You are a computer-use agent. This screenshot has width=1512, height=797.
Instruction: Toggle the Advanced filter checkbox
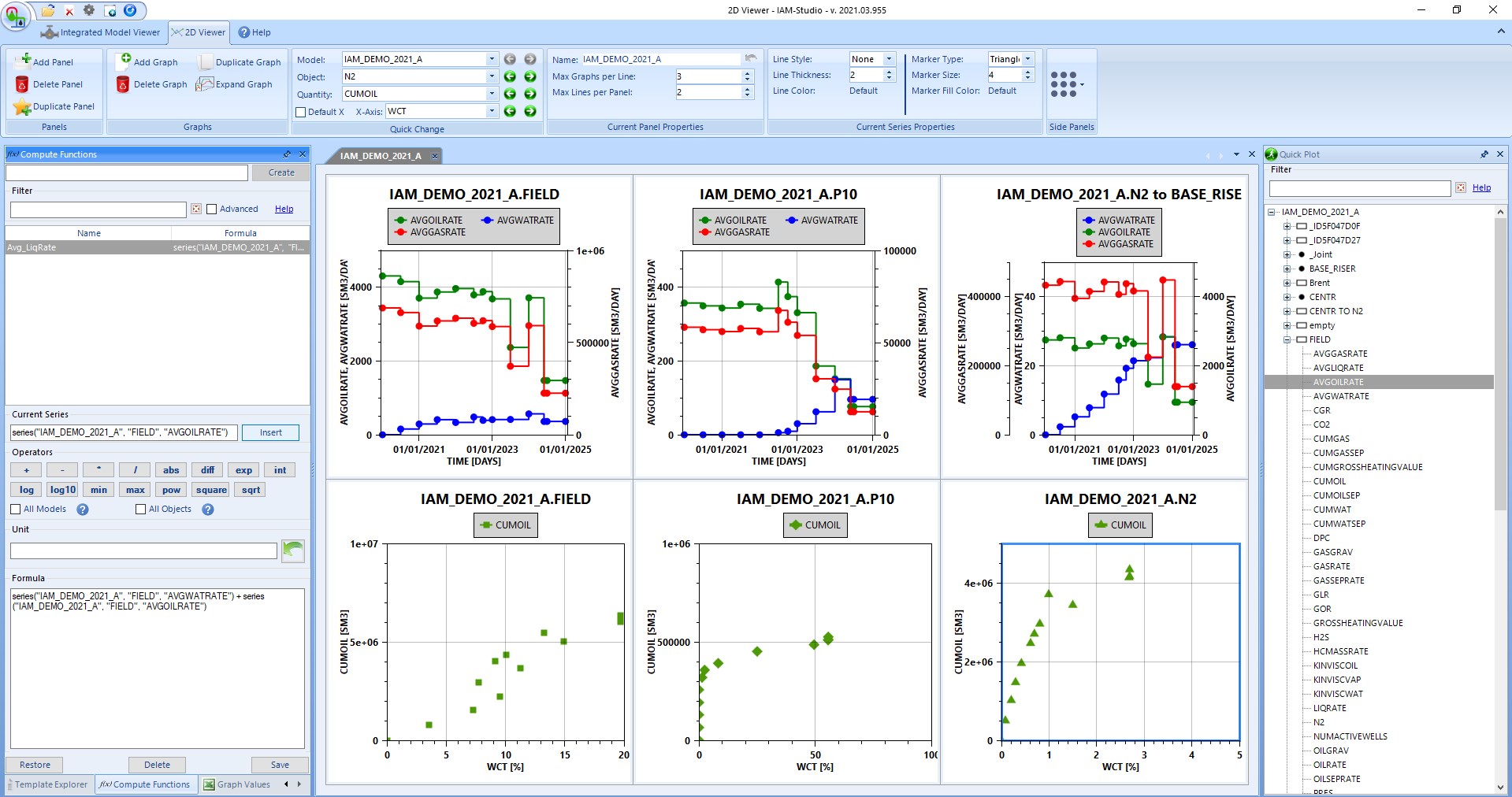tap(211, 209)
